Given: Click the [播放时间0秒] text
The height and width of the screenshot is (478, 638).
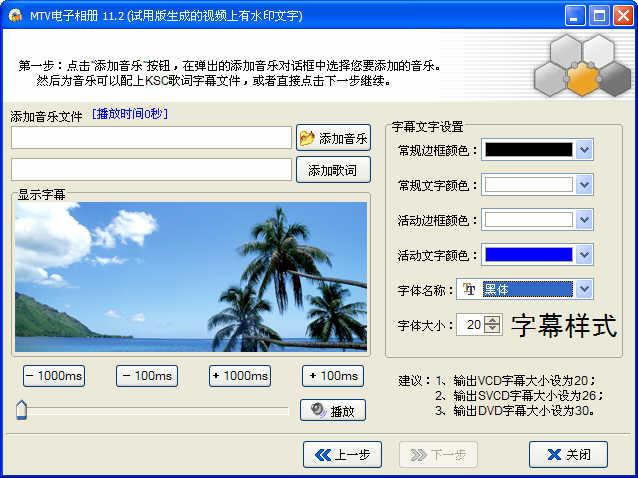Looking at the screenshot, I should tap(130, 113).
